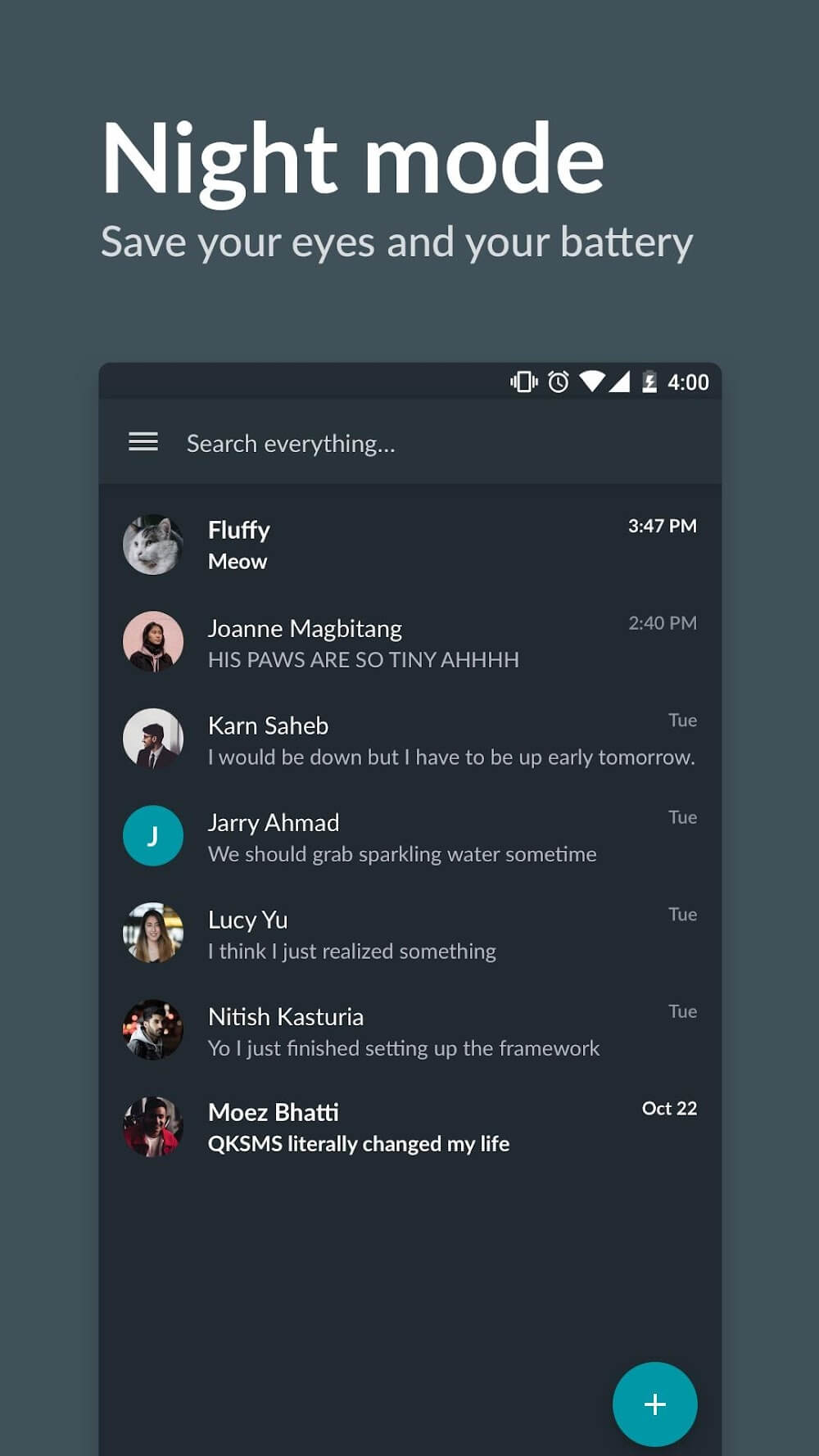Click the vibrate mode status icon
Screen dimensions: 819x1456
pos(524,382)
